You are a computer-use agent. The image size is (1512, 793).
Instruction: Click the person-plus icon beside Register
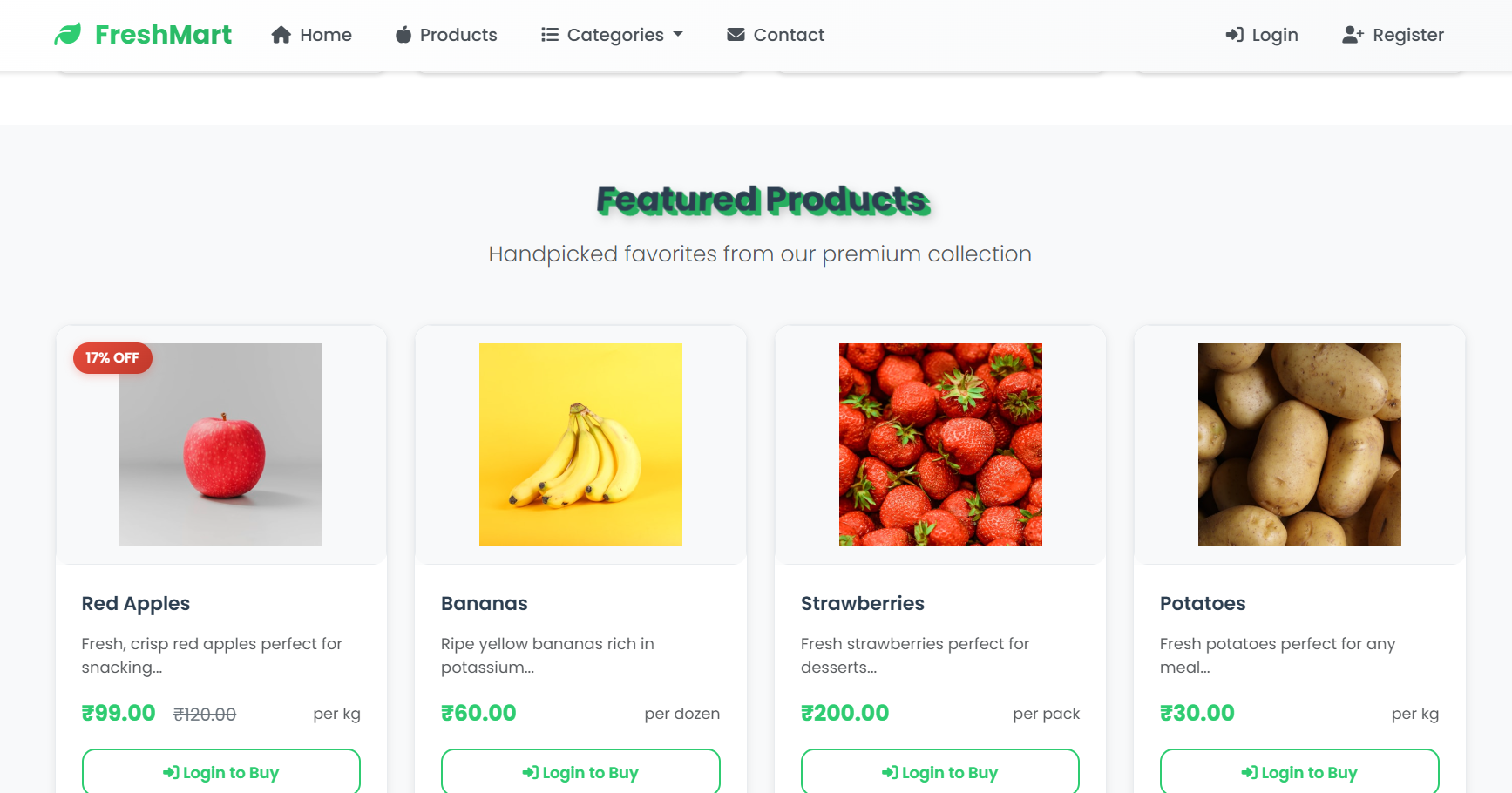tap(1352, 35)
